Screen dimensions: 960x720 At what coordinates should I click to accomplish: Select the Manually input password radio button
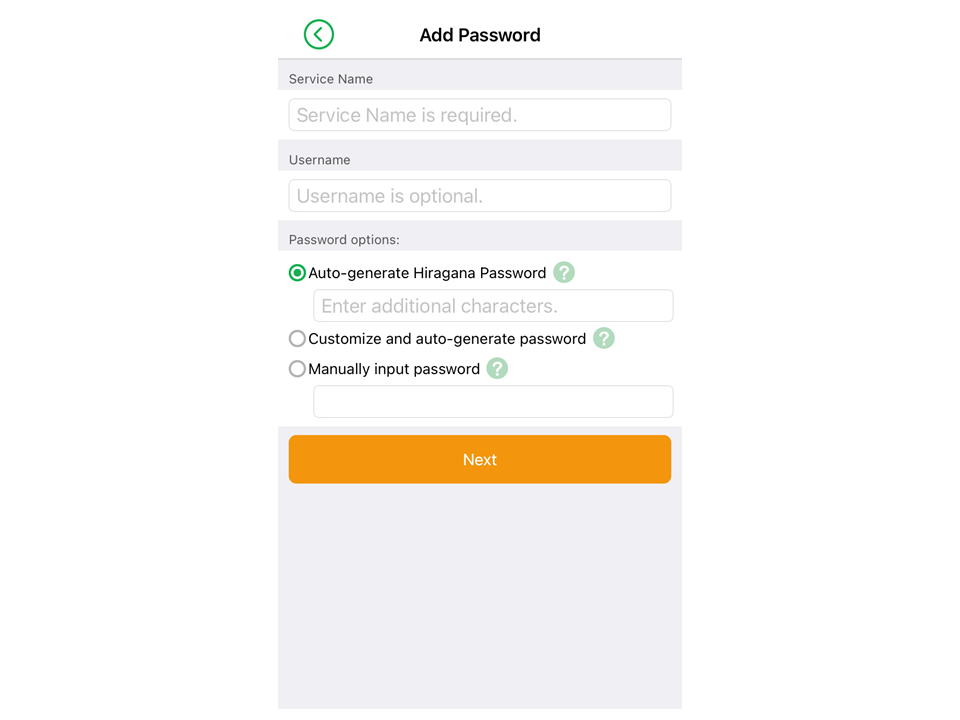[x=297, y=369]
